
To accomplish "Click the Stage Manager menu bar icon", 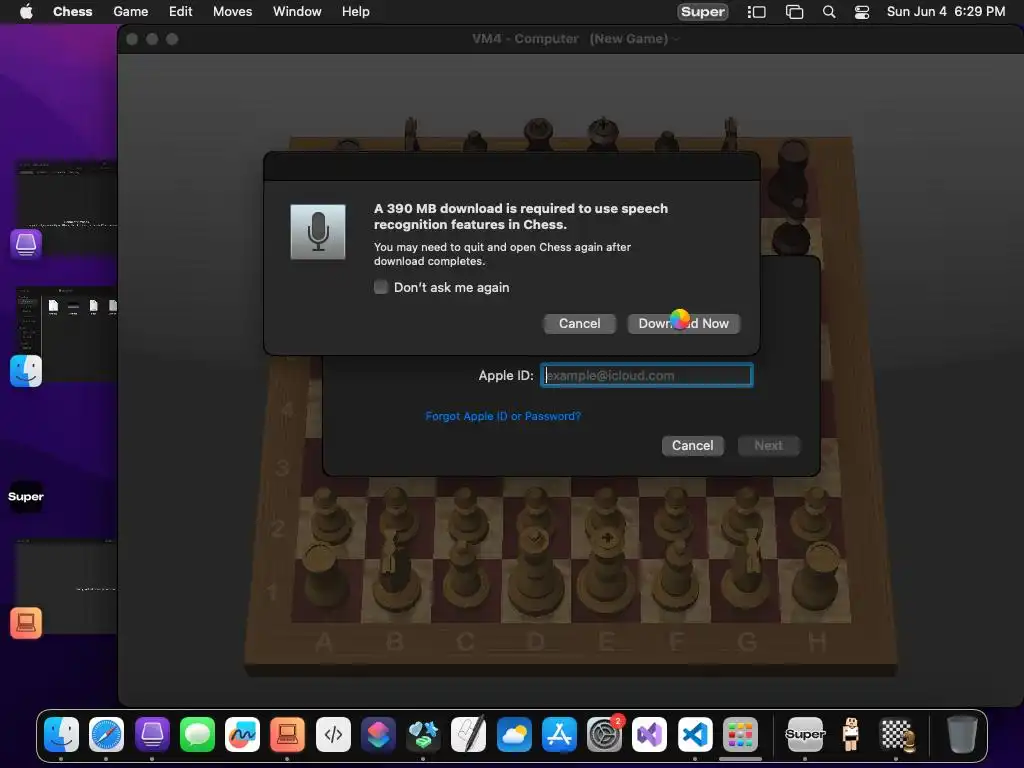I will [756, 12].
